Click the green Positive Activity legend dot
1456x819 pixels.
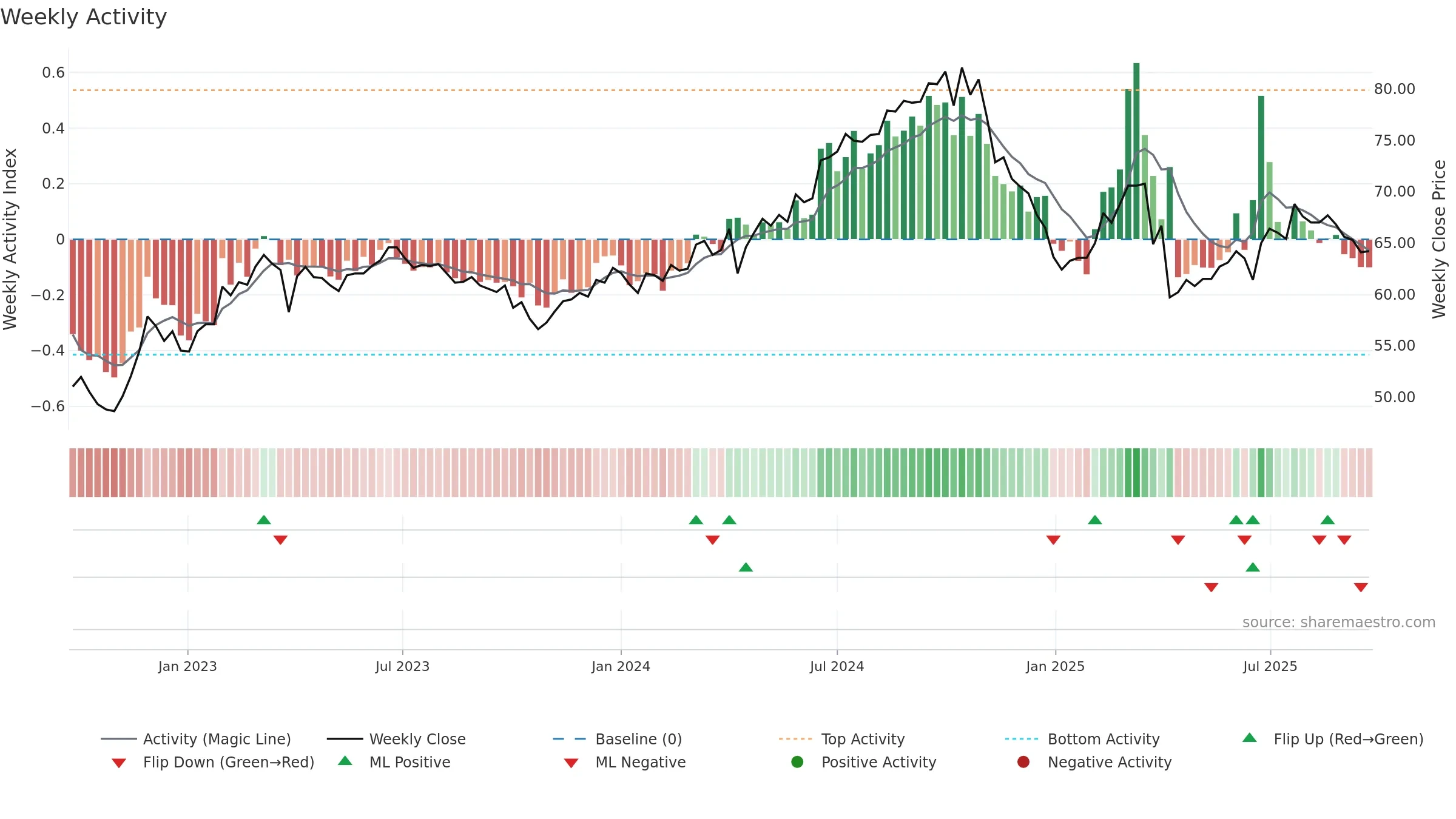click(x=798, y=761)
